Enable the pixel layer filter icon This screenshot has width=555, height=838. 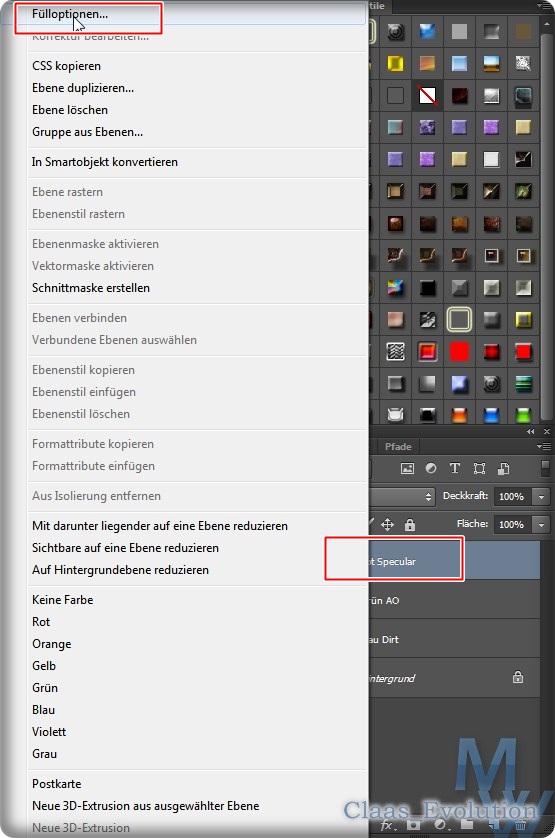pyautogui.click(x=407, y=469)
